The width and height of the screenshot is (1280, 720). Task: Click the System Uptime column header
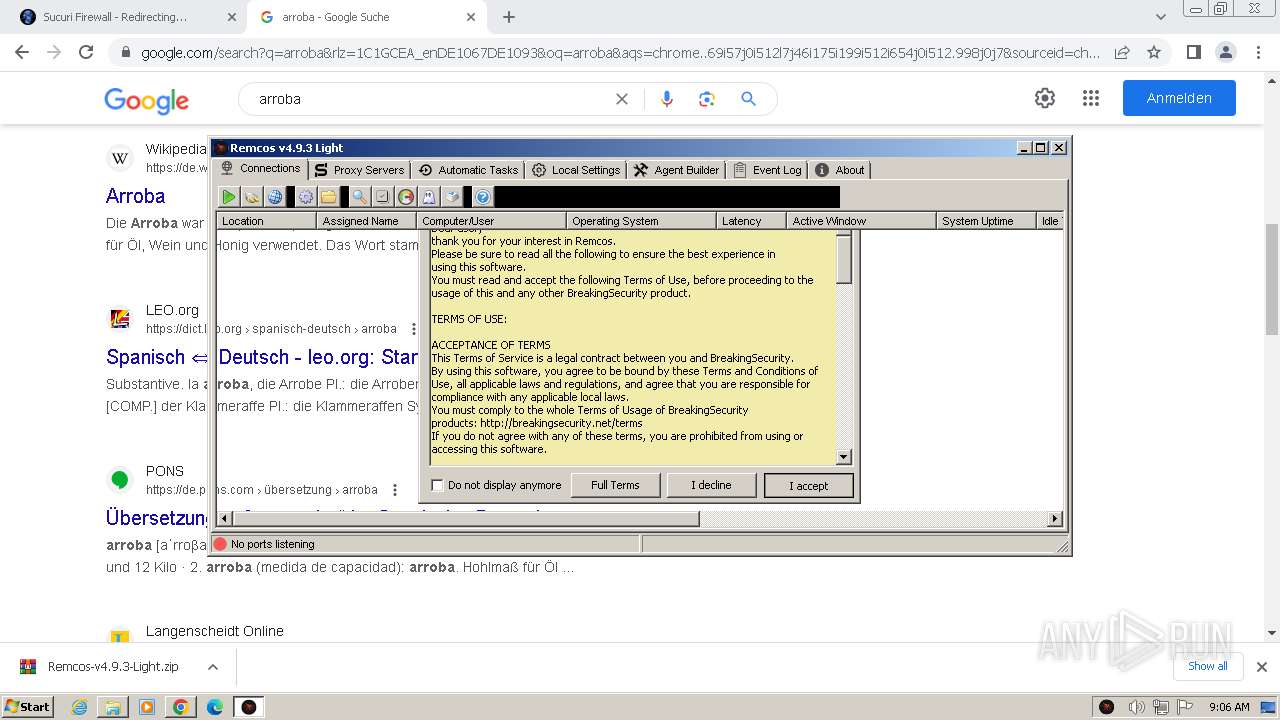click(986, 221)
